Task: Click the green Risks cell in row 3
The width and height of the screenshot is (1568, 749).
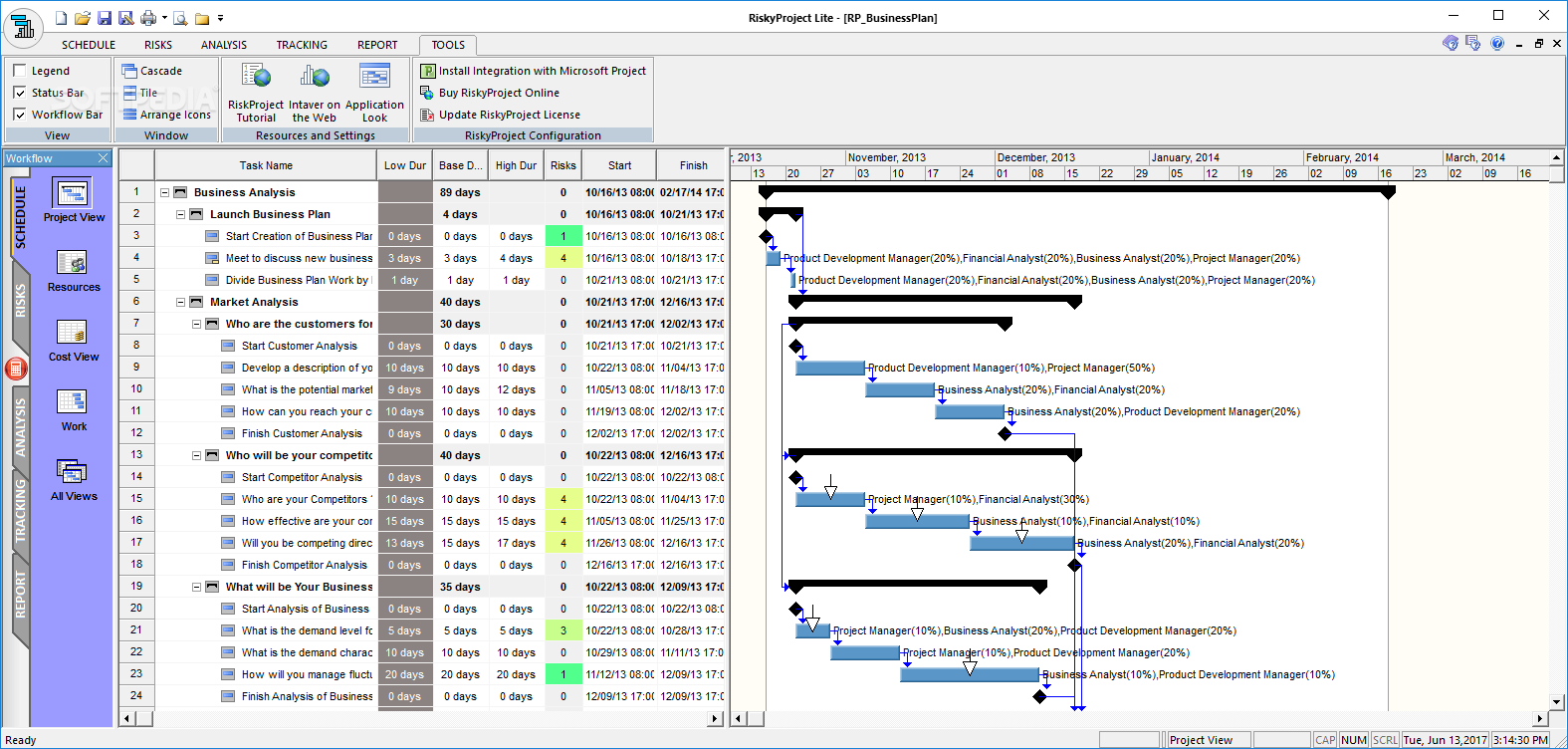Action: coord(563,236)
